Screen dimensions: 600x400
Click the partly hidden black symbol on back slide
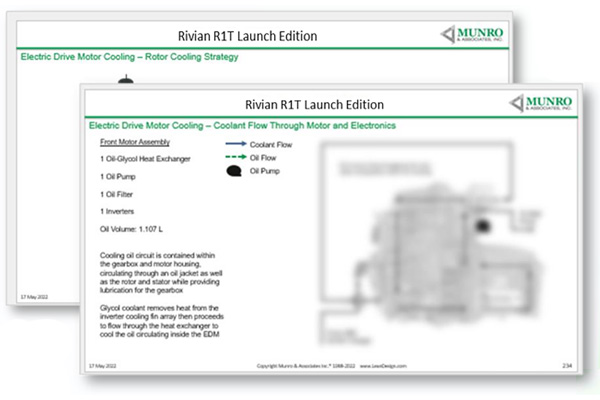click(x=126, y=80)
